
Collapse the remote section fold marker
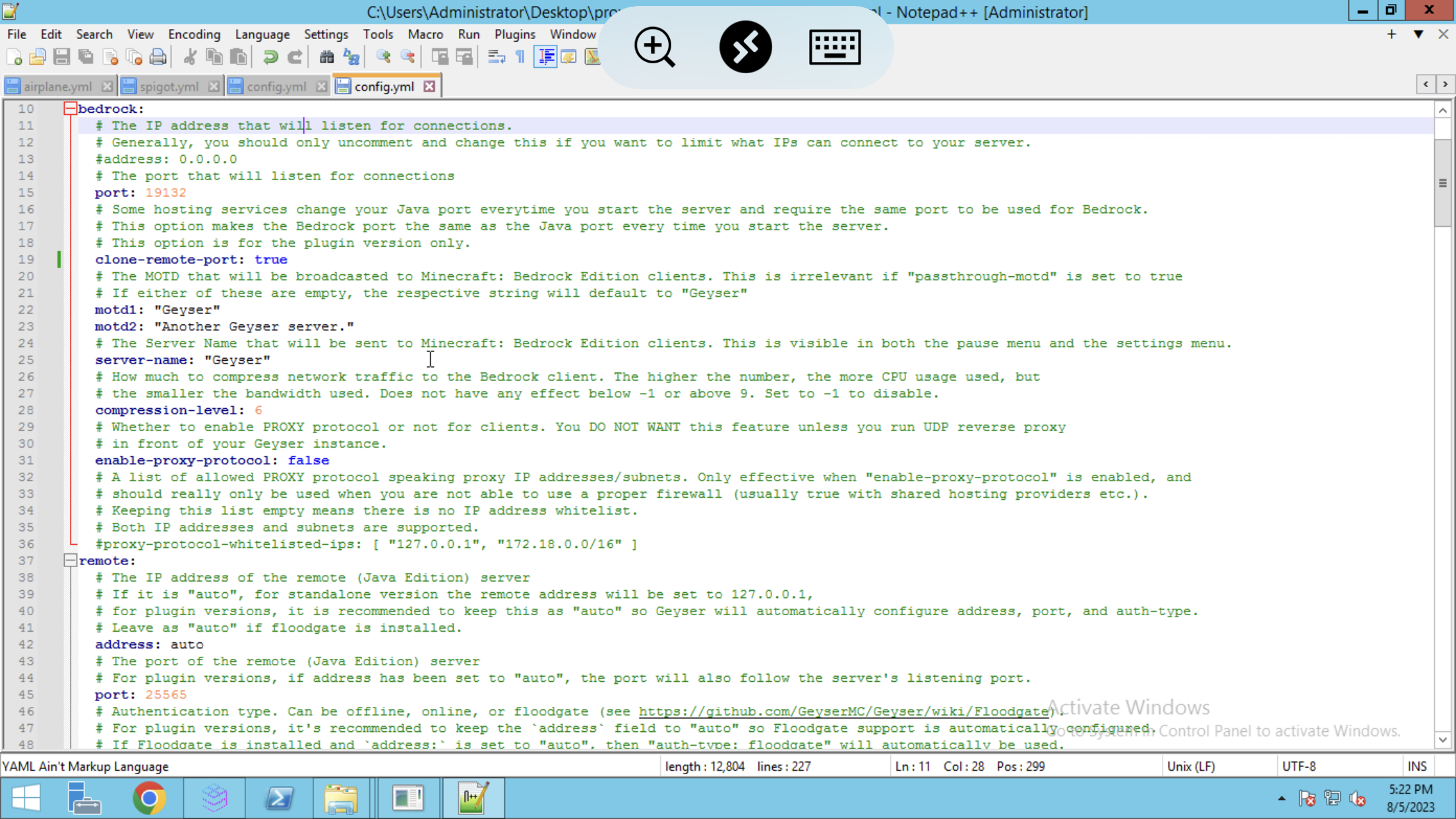click(70, 561)
